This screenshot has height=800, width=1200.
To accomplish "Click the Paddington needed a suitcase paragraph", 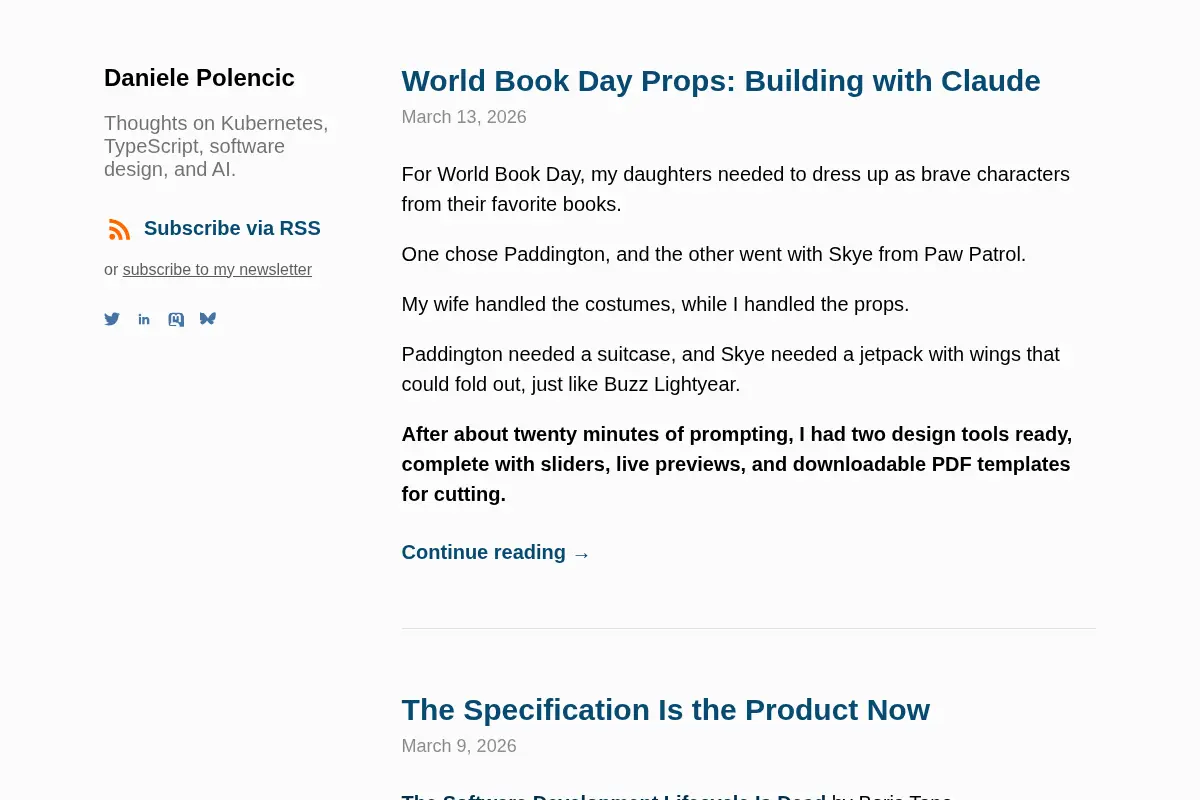I will tap(731, 369).
